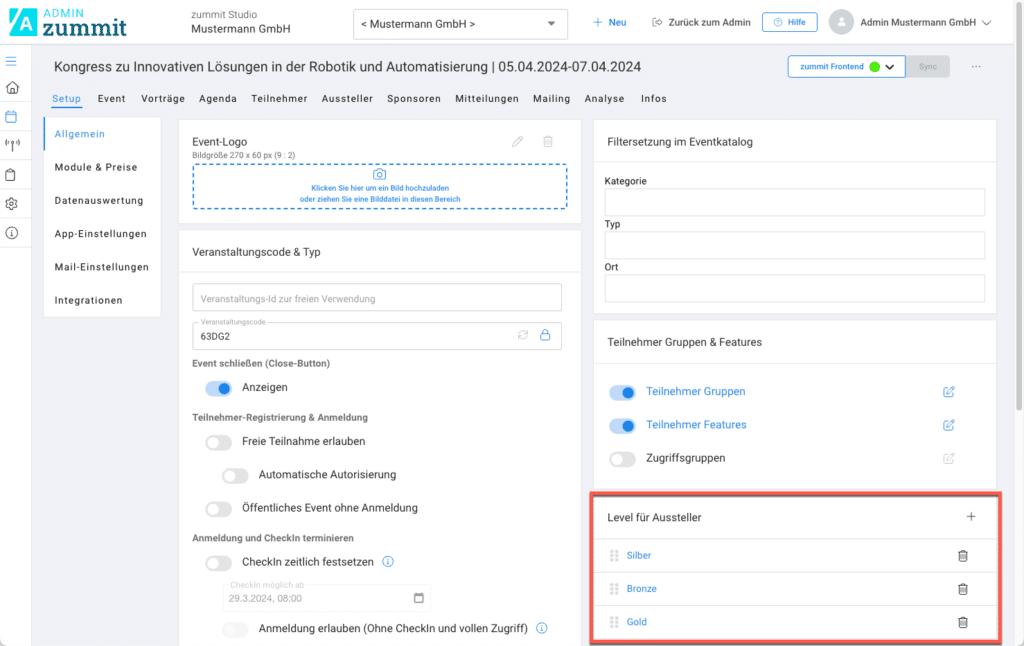Click the Zurück zum Admin link
The image size is (1024, 646).
(700, 22)
